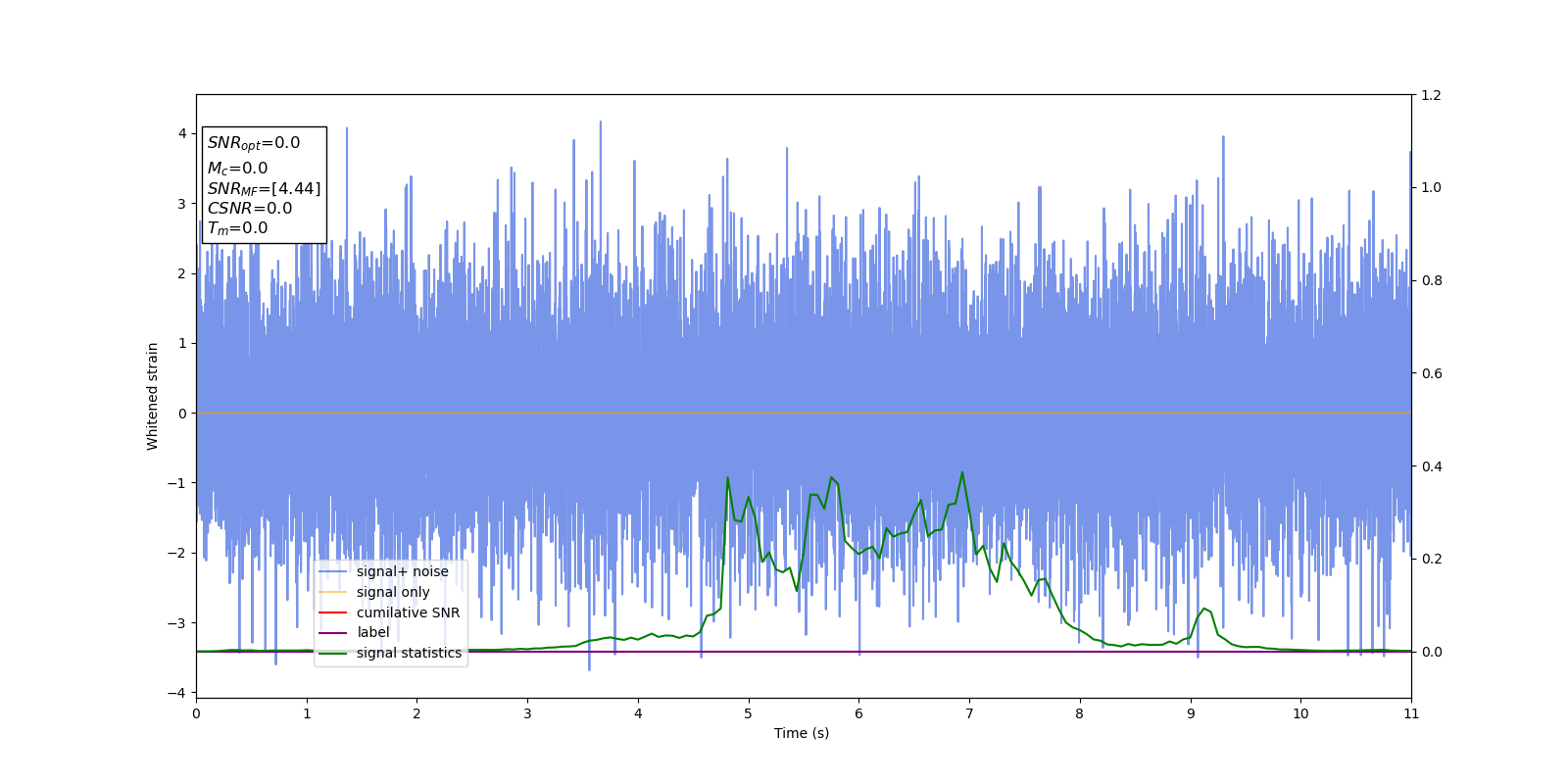Click the CSNR=0.0 annotation text
Viewport: 1568px width, 784px height.
point(249,208)
